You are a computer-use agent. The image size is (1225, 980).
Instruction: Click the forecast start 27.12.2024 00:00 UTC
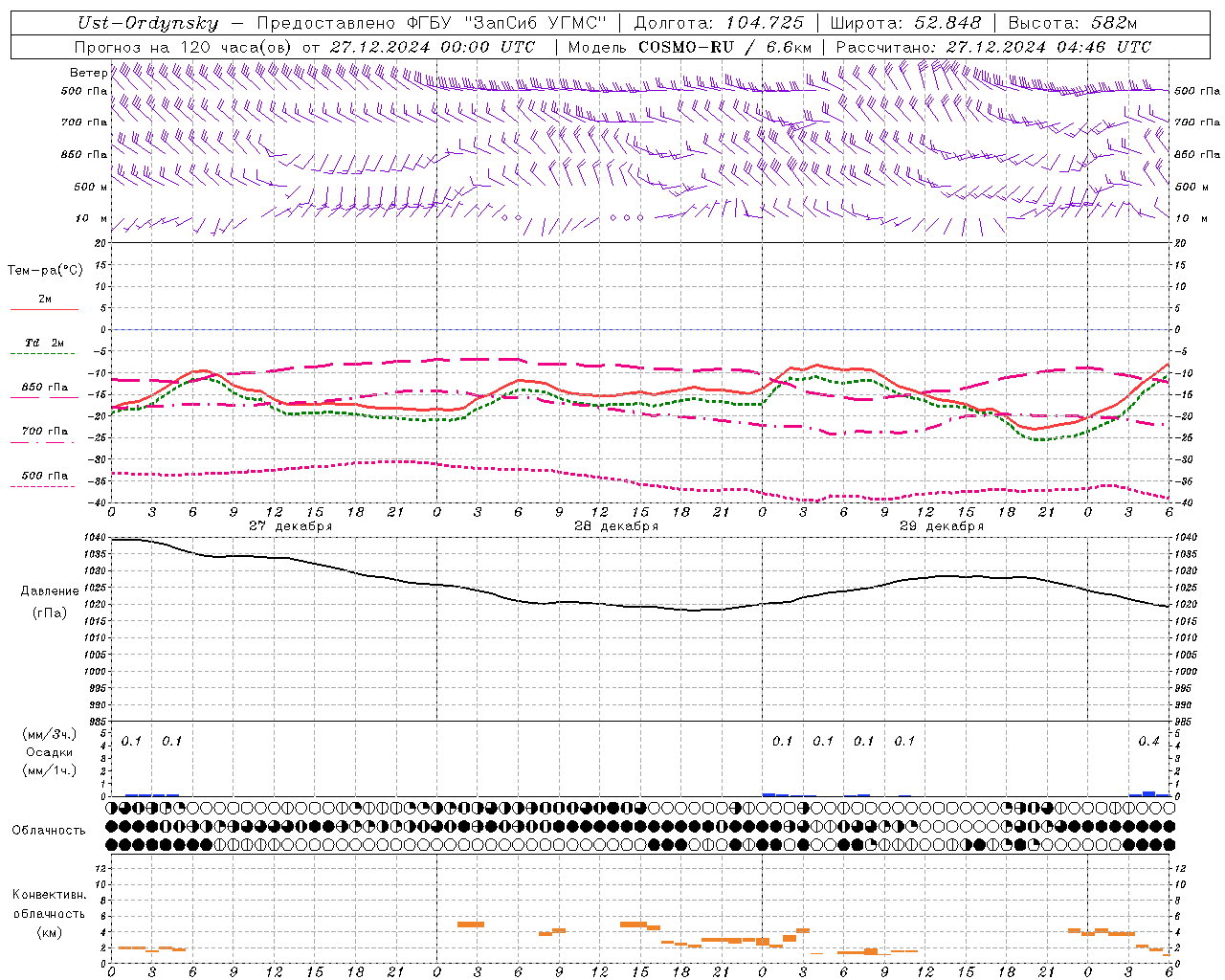tap(433, 47)
